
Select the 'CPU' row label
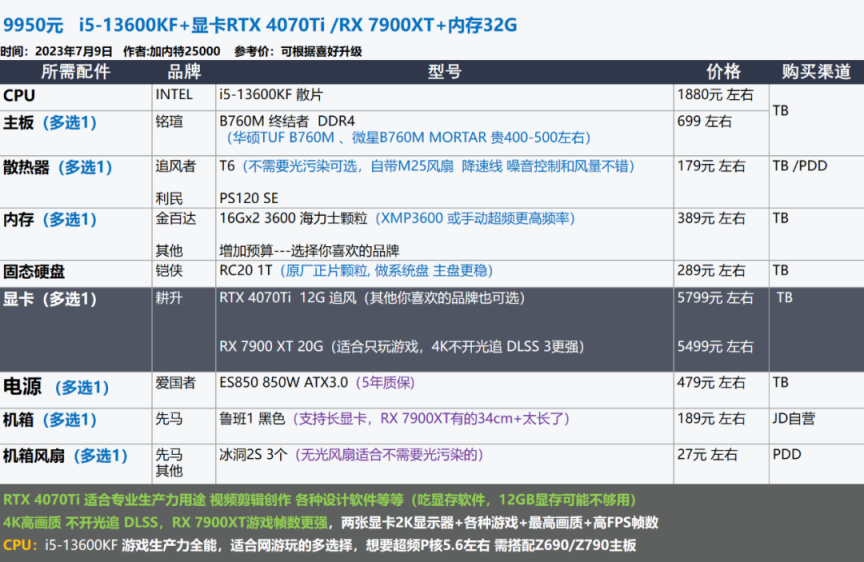(19, 95)
